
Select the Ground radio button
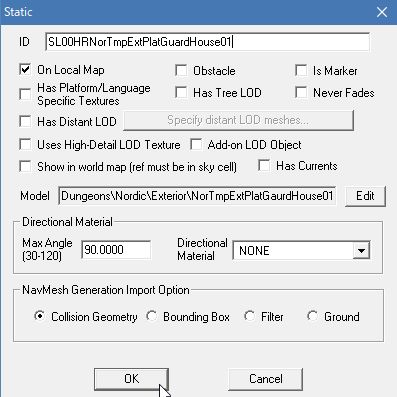coord(312,316)
